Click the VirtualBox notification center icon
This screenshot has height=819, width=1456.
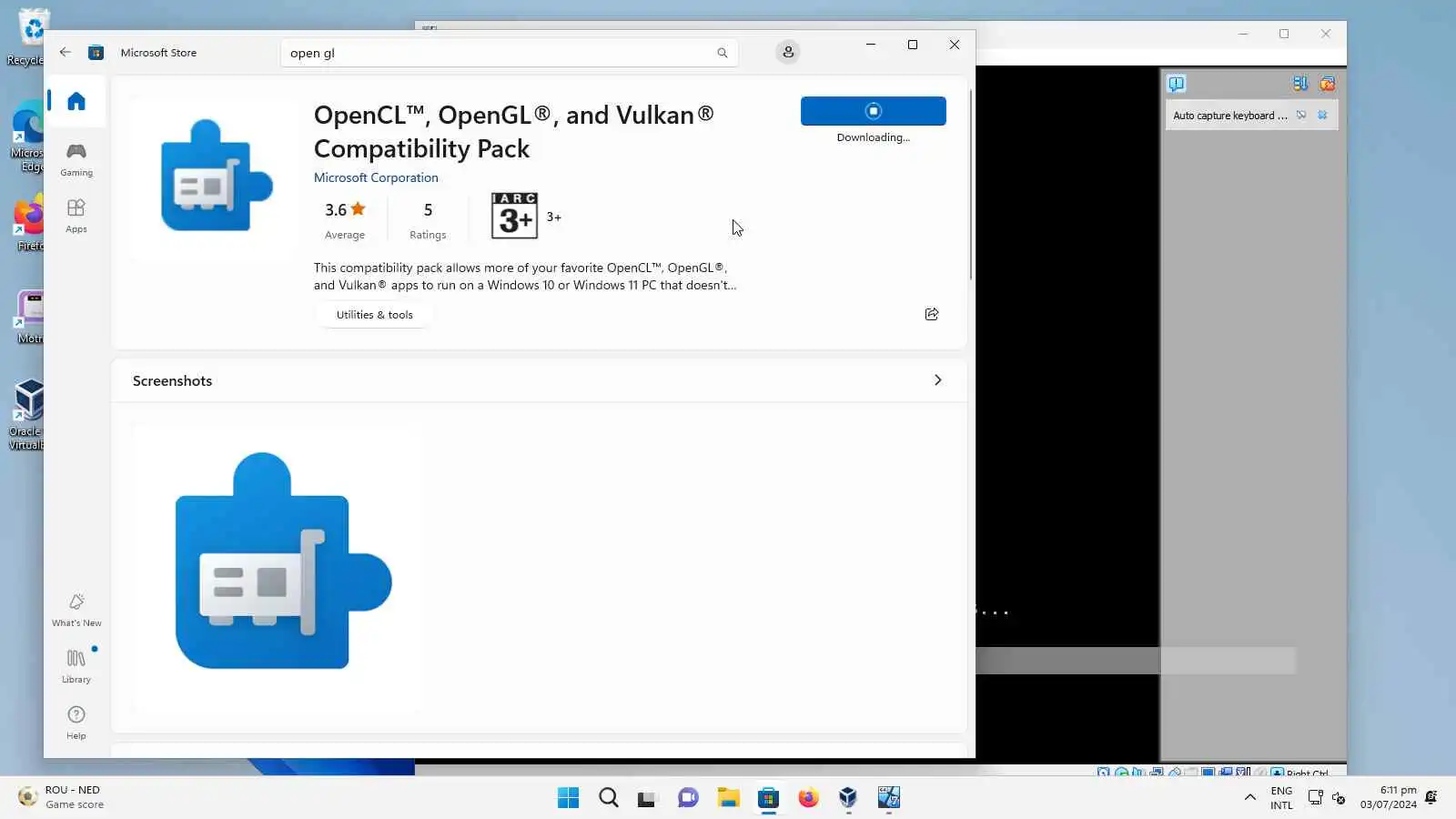(x=1177, y=84)
